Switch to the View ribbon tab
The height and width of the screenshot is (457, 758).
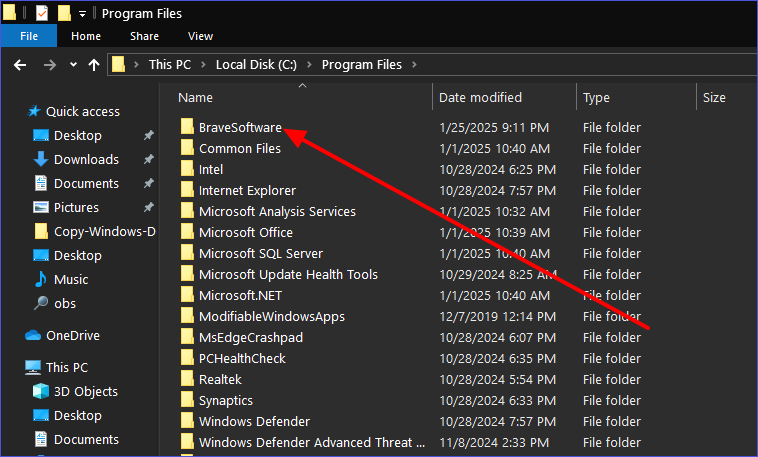click(x=200, y=36)
